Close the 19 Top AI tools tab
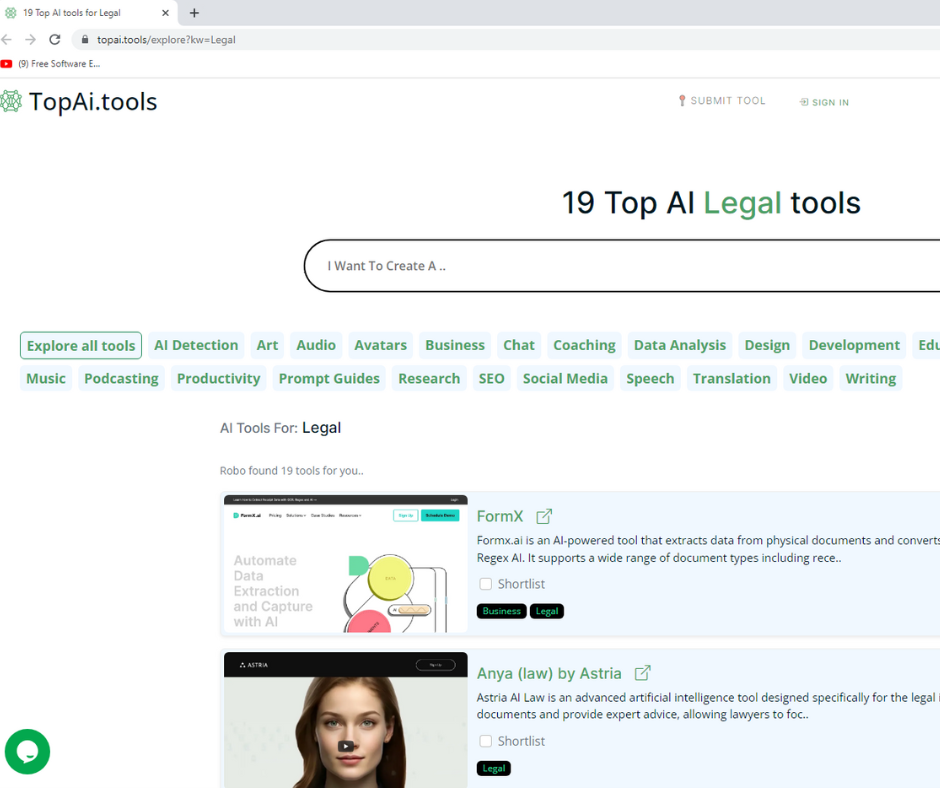The height and width of the screenshot is (788, 940). (165, 13)
